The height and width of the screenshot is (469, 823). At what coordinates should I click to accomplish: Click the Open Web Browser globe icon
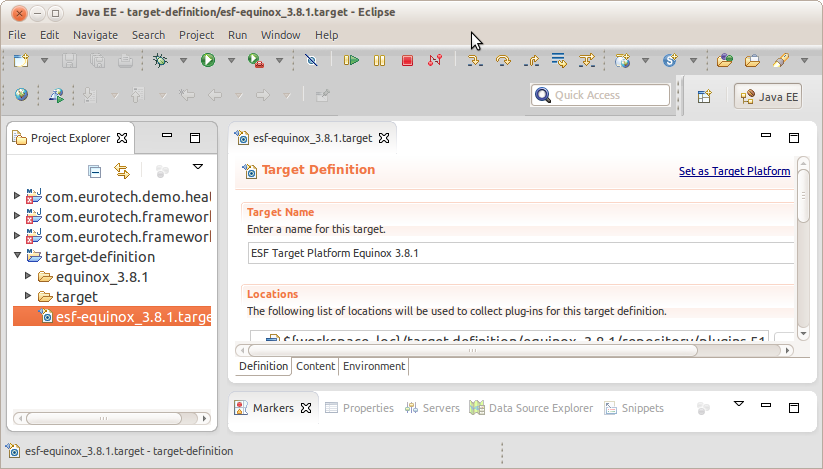point(22,95)
